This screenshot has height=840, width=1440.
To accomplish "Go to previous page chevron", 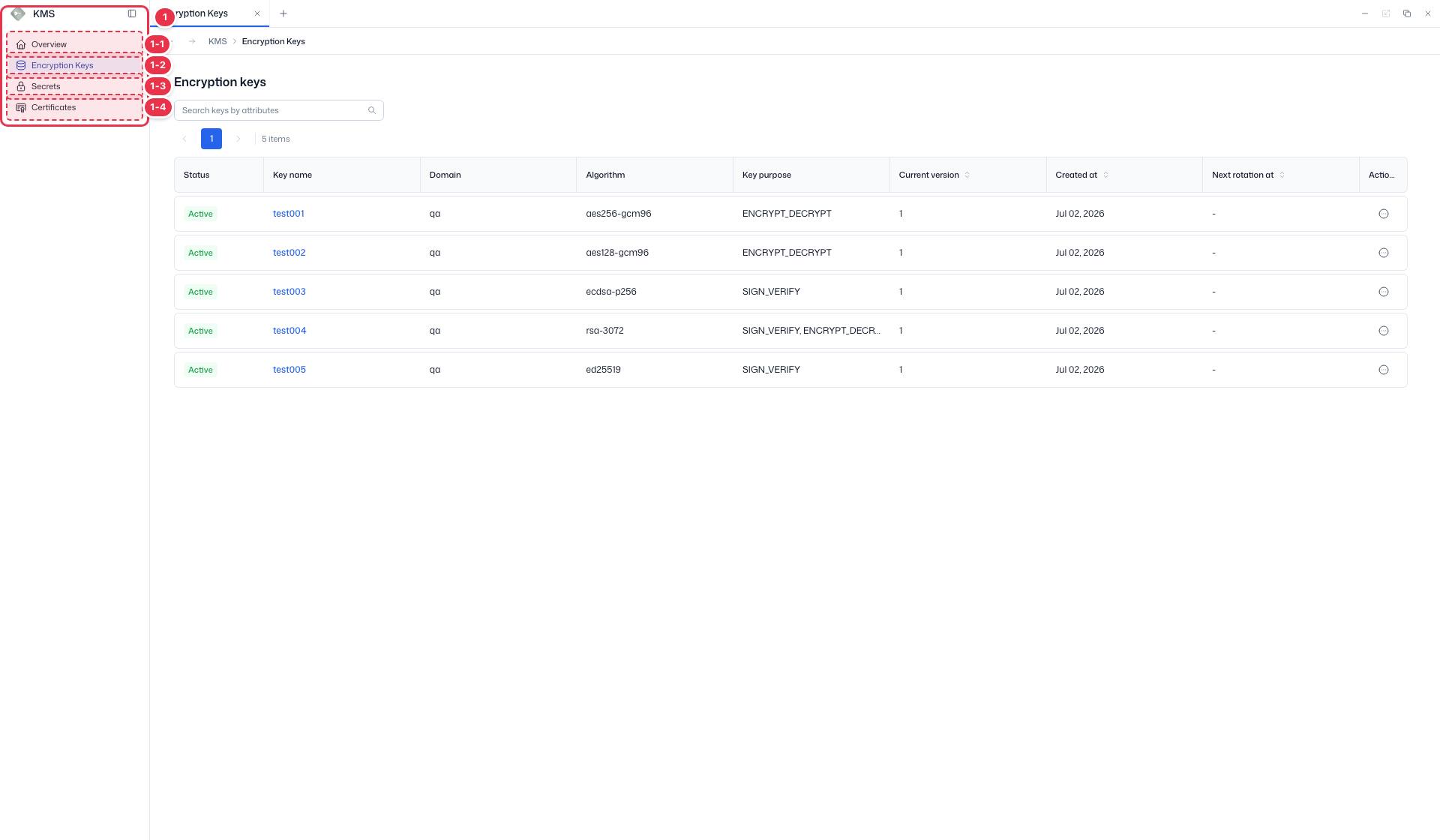I will point(184,139).
